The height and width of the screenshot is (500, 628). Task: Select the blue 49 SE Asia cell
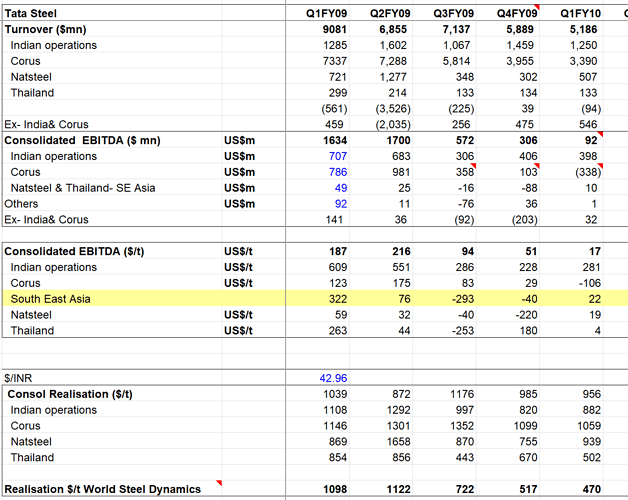pos(341,188)
